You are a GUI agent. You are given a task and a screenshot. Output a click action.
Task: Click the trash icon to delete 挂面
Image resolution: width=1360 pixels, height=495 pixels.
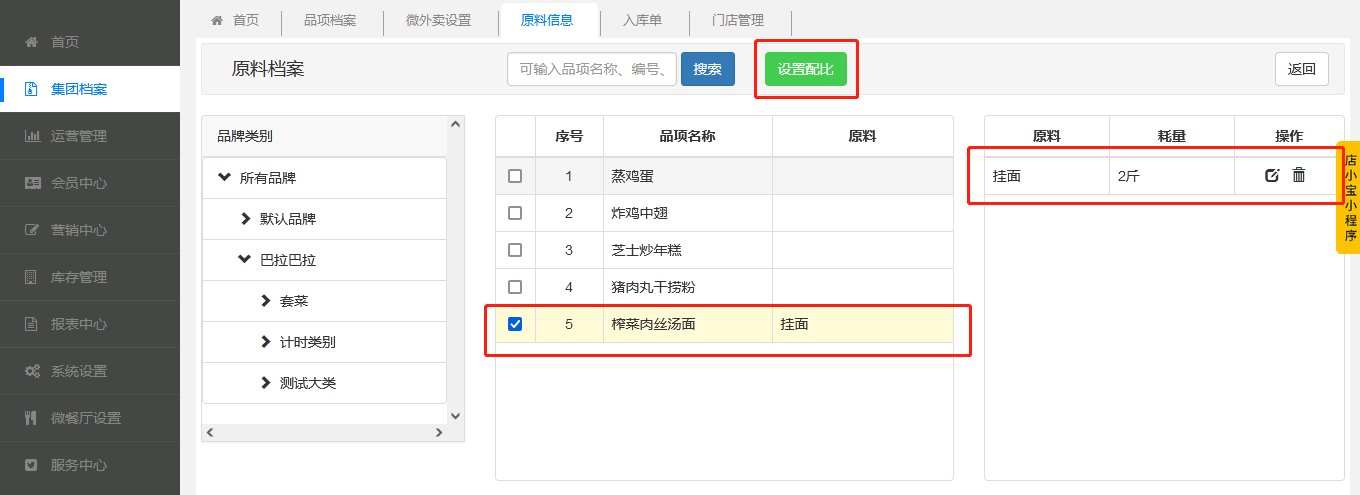(x=1299, y=175)
